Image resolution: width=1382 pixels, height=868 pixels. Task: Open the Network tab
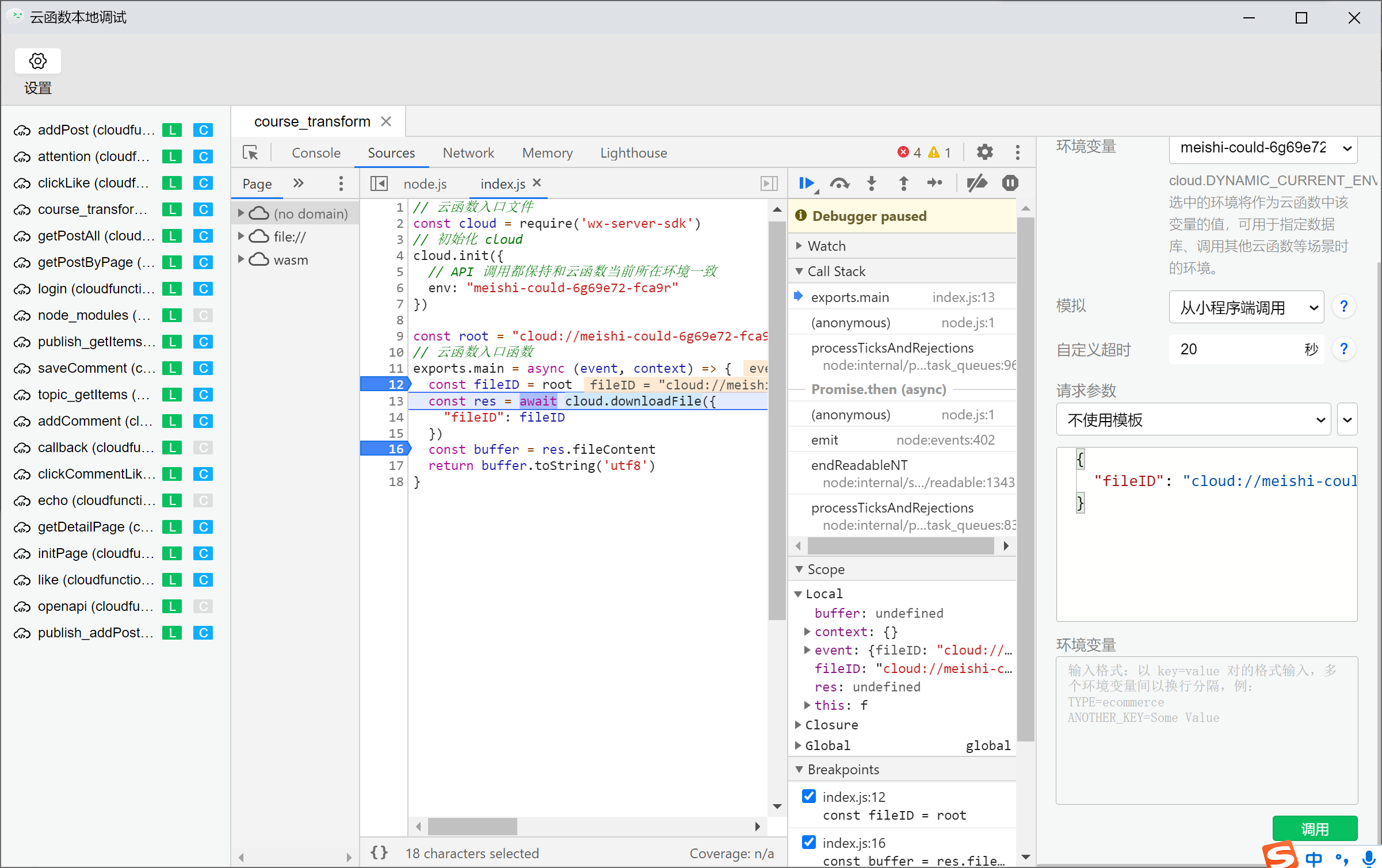tap(468, 152)
